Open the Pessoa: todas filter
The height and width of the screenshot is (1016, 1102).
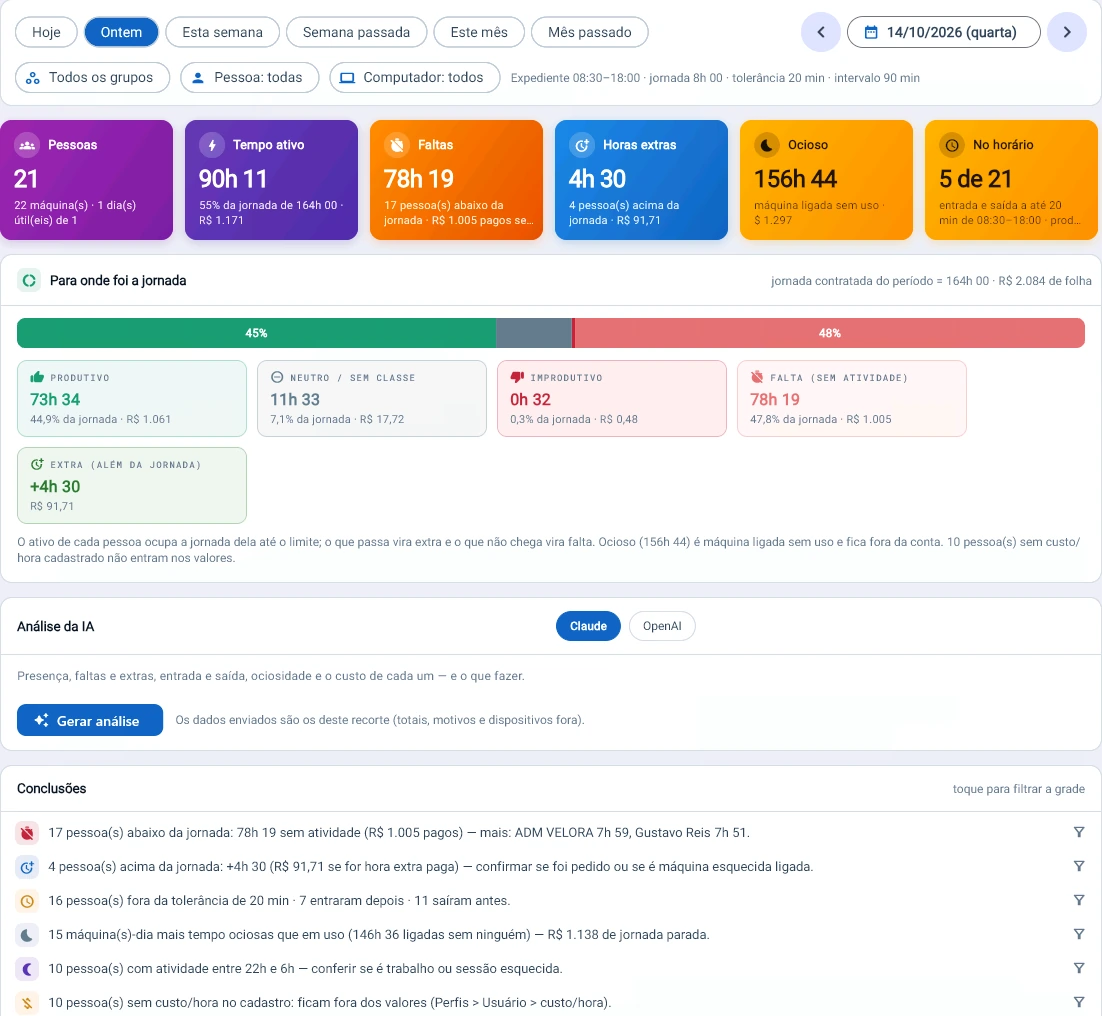[249, 77]
